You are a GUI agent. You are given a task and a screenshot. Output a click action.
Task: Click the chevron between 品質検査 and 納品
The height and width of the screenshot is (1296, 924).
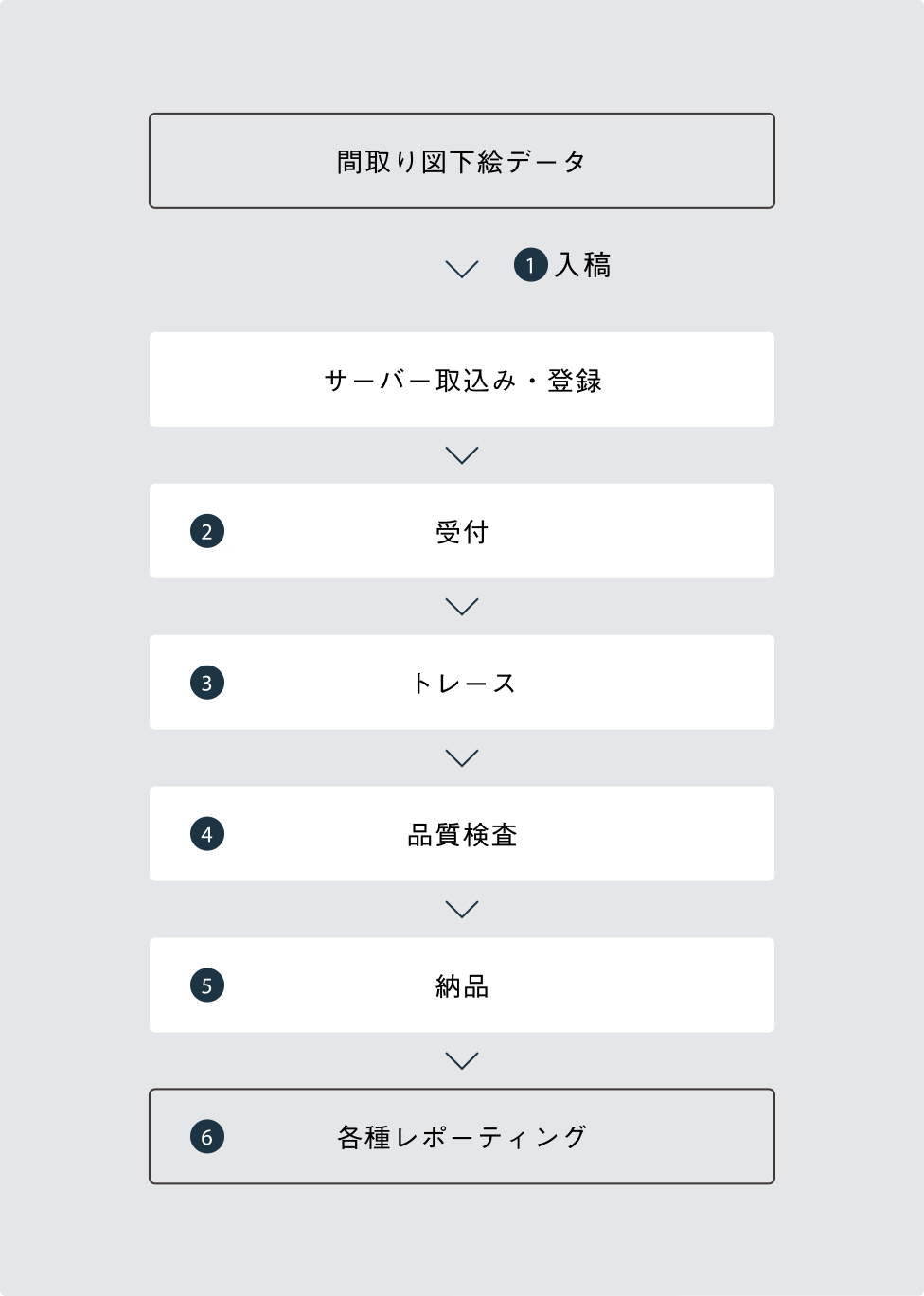coord(462,910)
